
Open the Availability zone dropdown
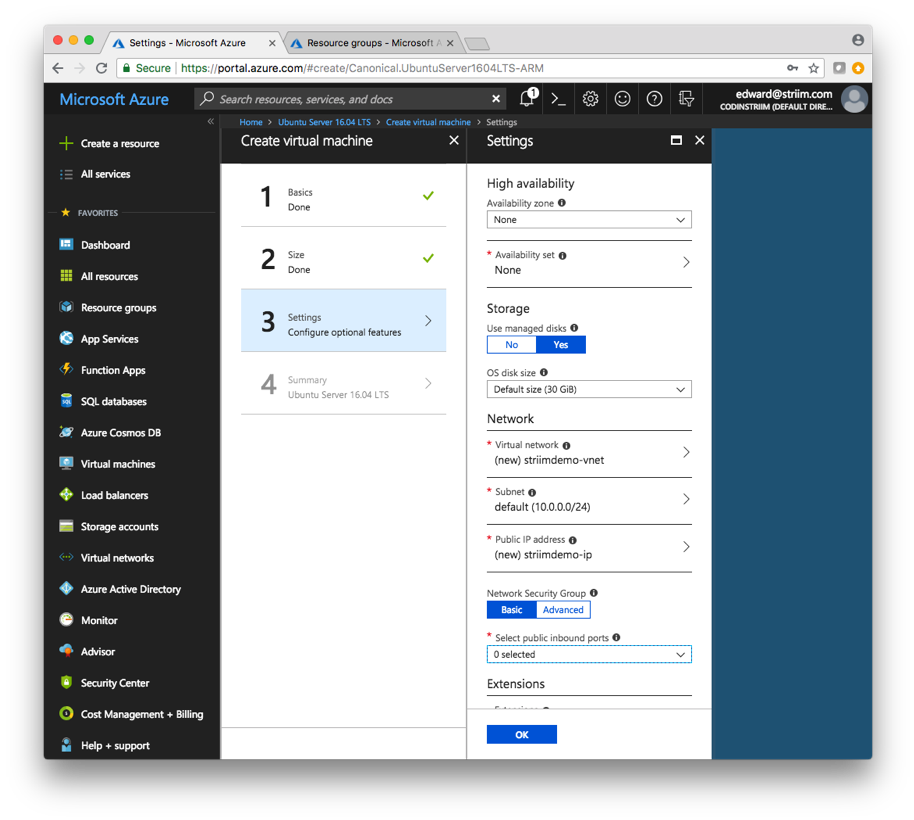[x=589, y=220]
